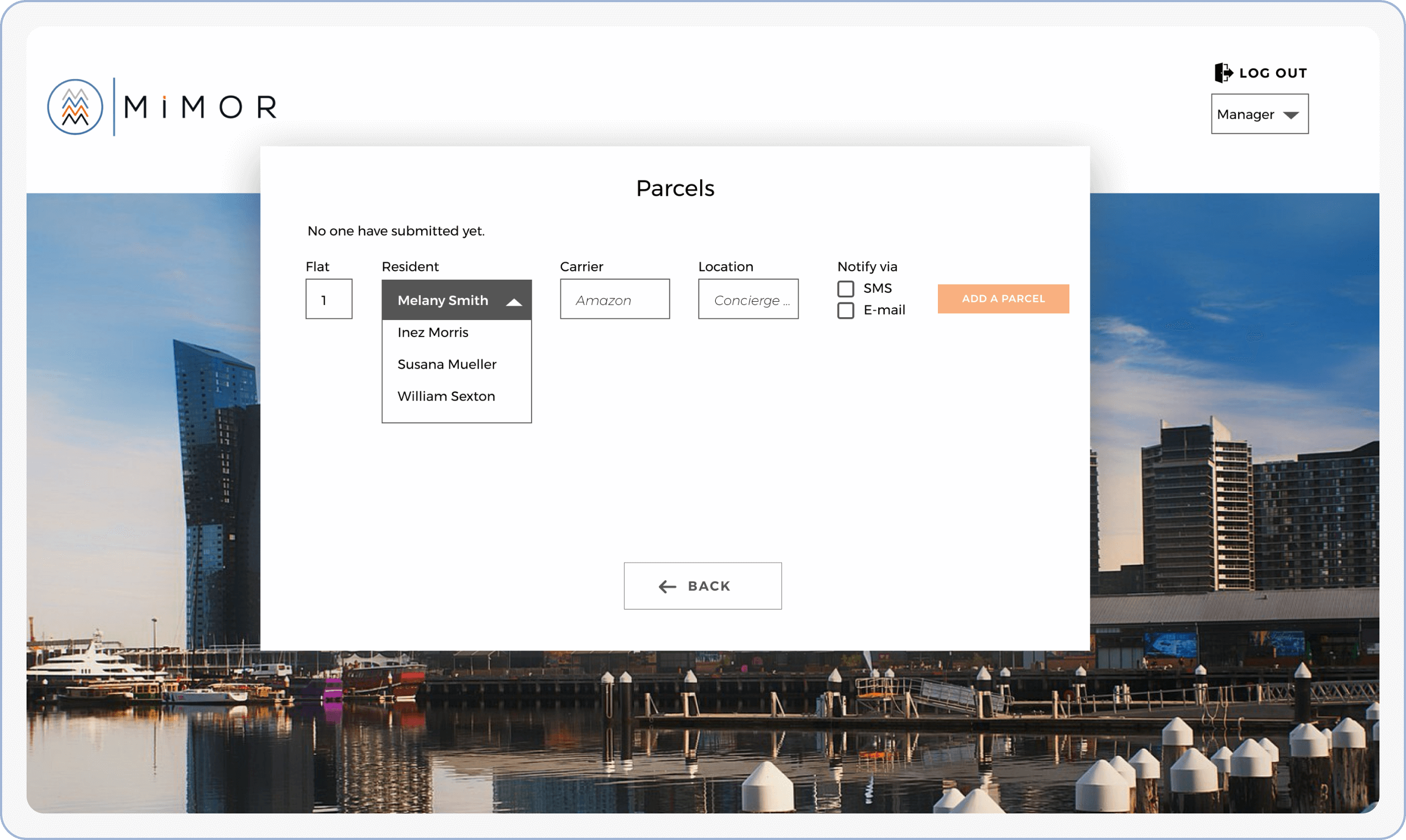
Task: Open the Manager role dropdown
Action: click(x=1259, y=114)
